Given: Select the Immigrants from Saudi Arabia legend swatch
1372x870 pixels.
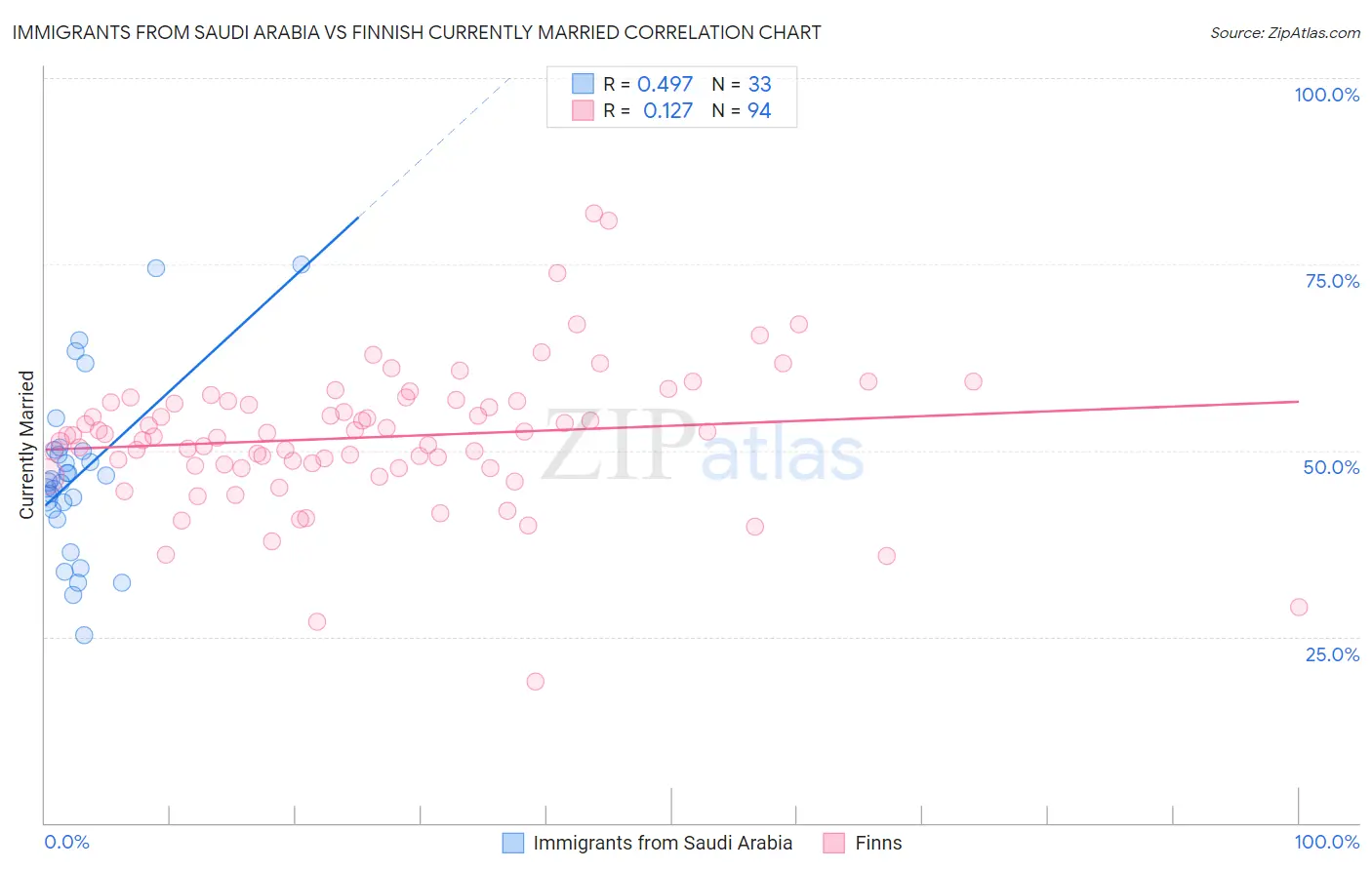Looking at the screenshot, I should click(513, 843).
